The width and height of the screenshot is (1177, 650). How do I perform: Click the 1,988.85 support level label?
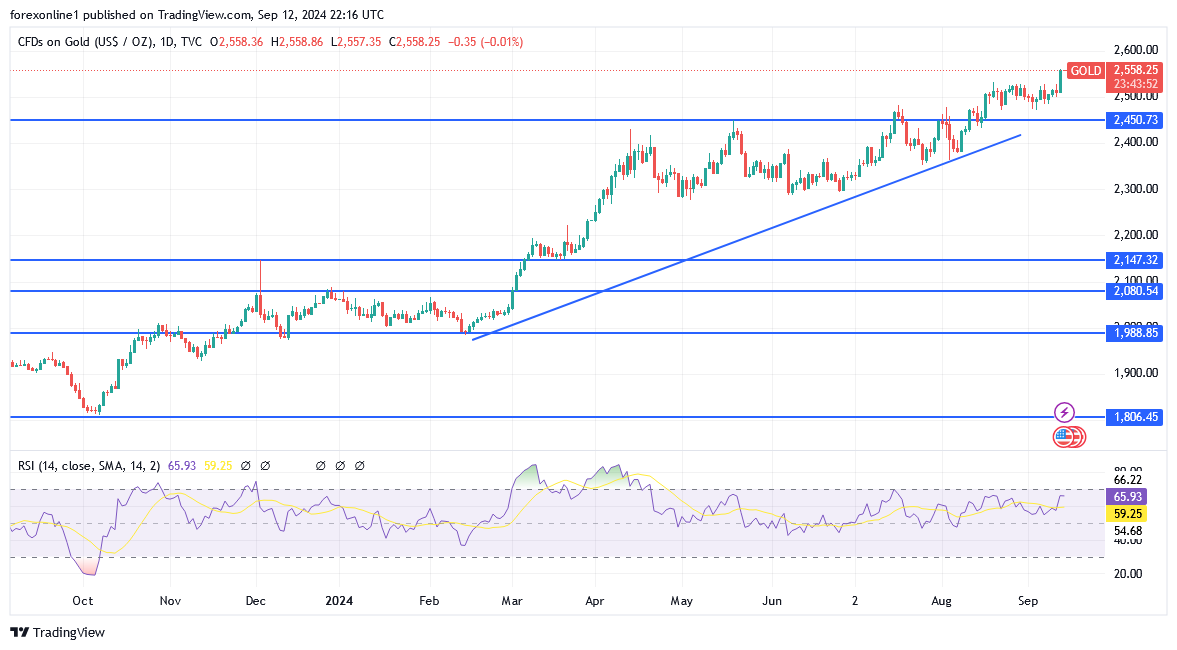point(1135,333)
